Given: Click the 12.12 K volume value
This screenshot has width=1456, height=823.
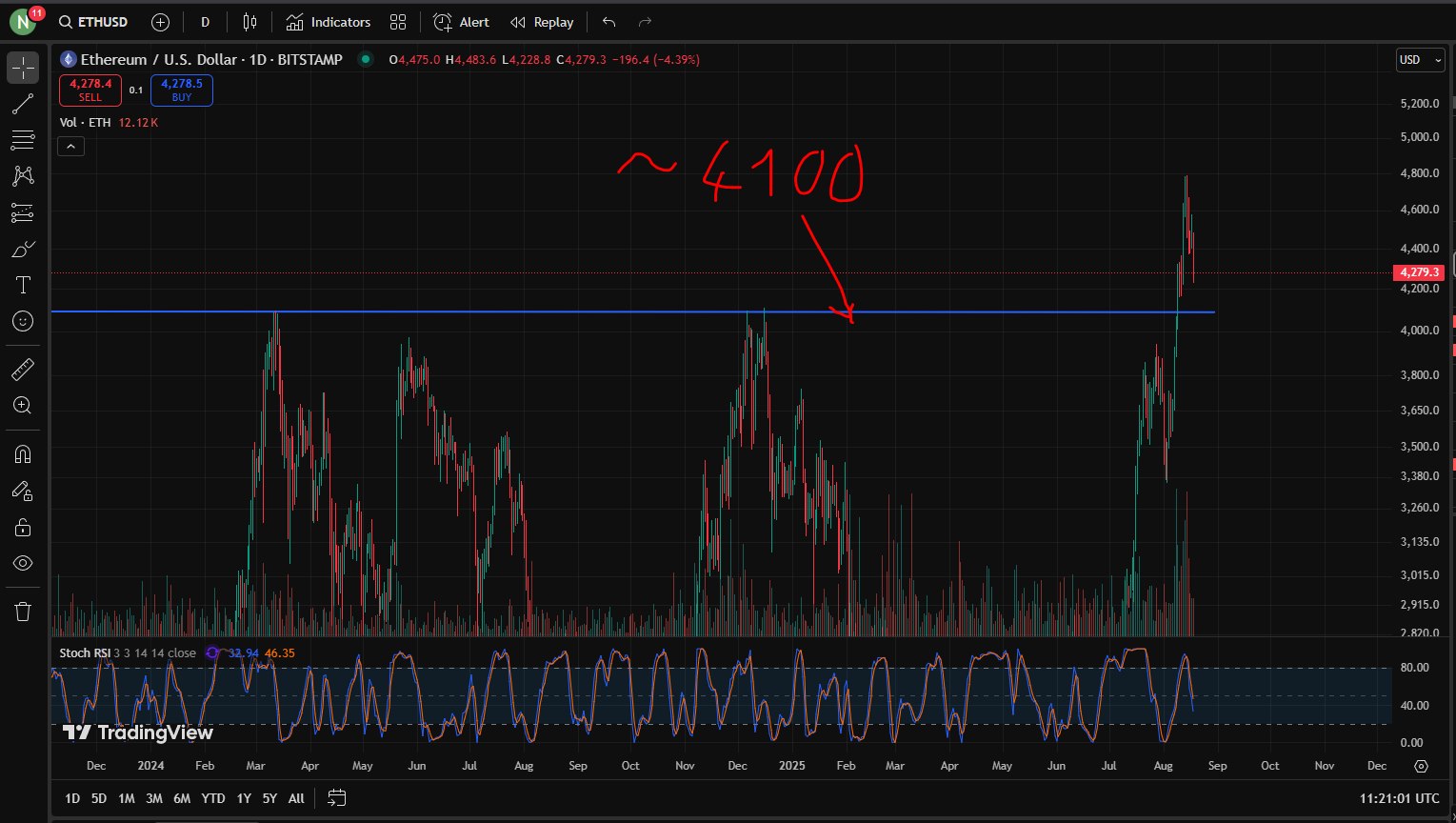Looking at the screenshot, I should click(139, 123).
